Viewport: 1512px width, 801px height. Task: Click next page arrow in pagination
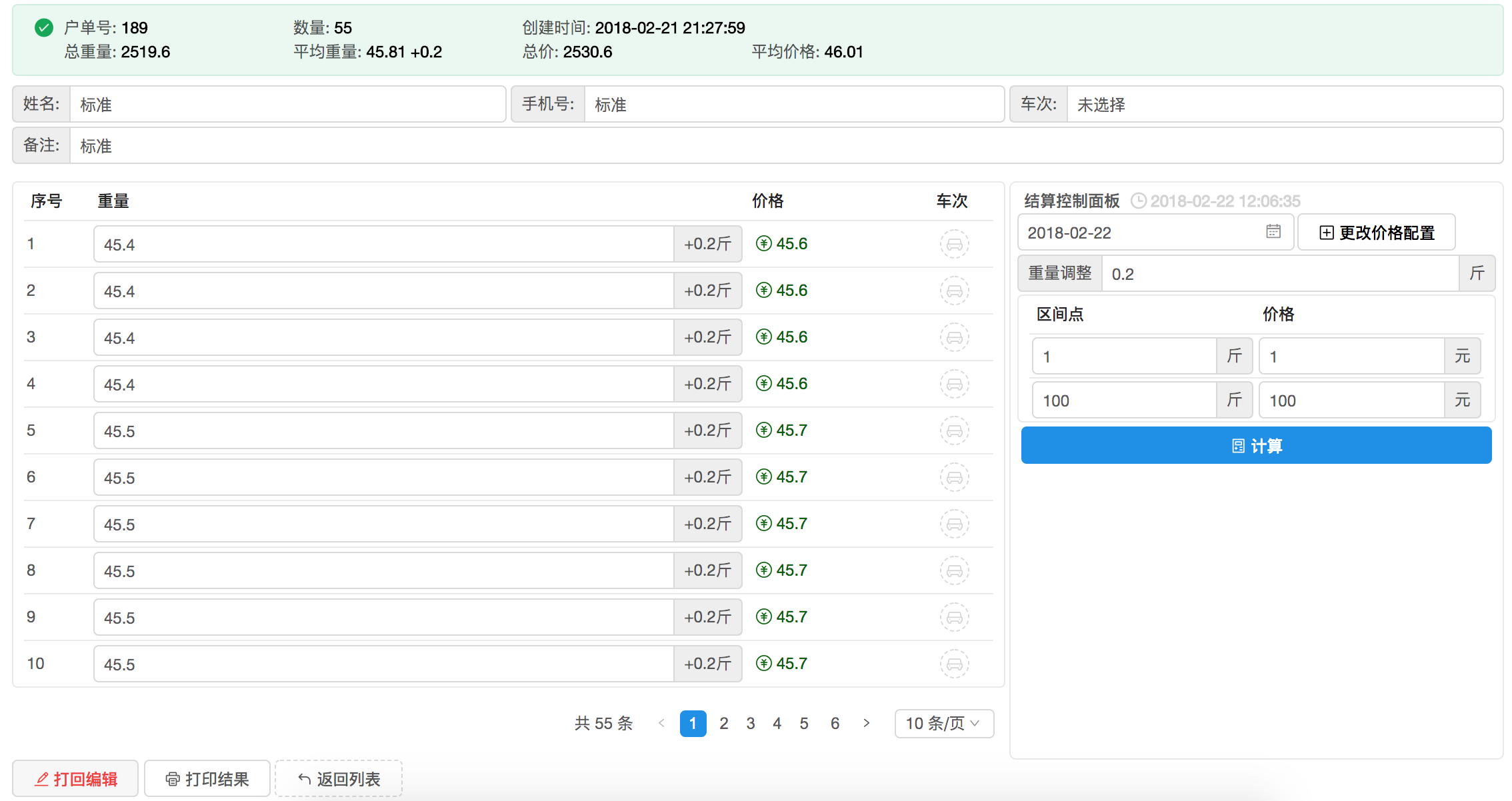[x=866, y=724]
